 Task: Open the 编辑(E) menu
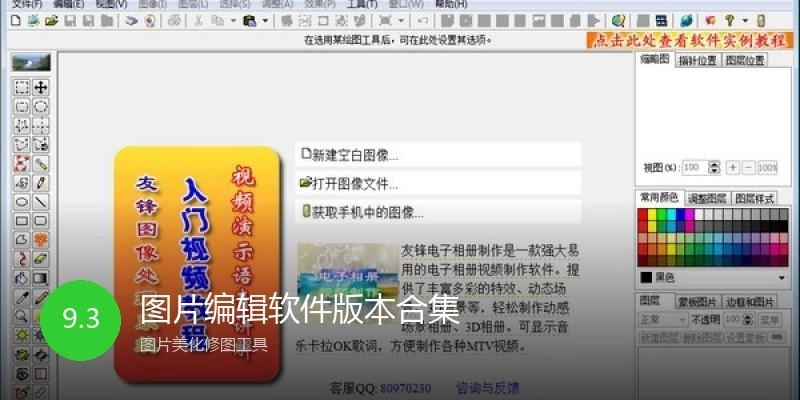[68, 4]
